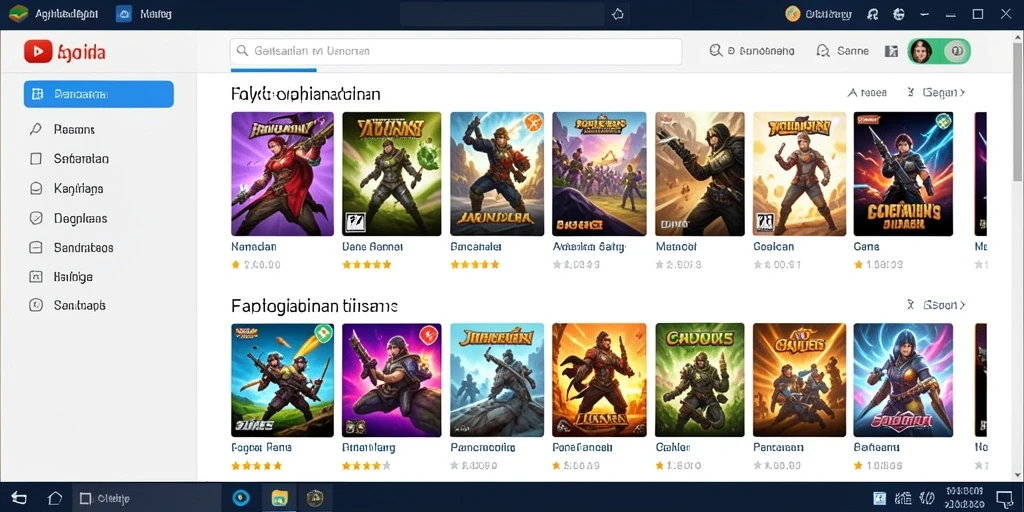Open the Gana game thumbnail
This screenshot has width=1024, height=512.
coord(903,174)
